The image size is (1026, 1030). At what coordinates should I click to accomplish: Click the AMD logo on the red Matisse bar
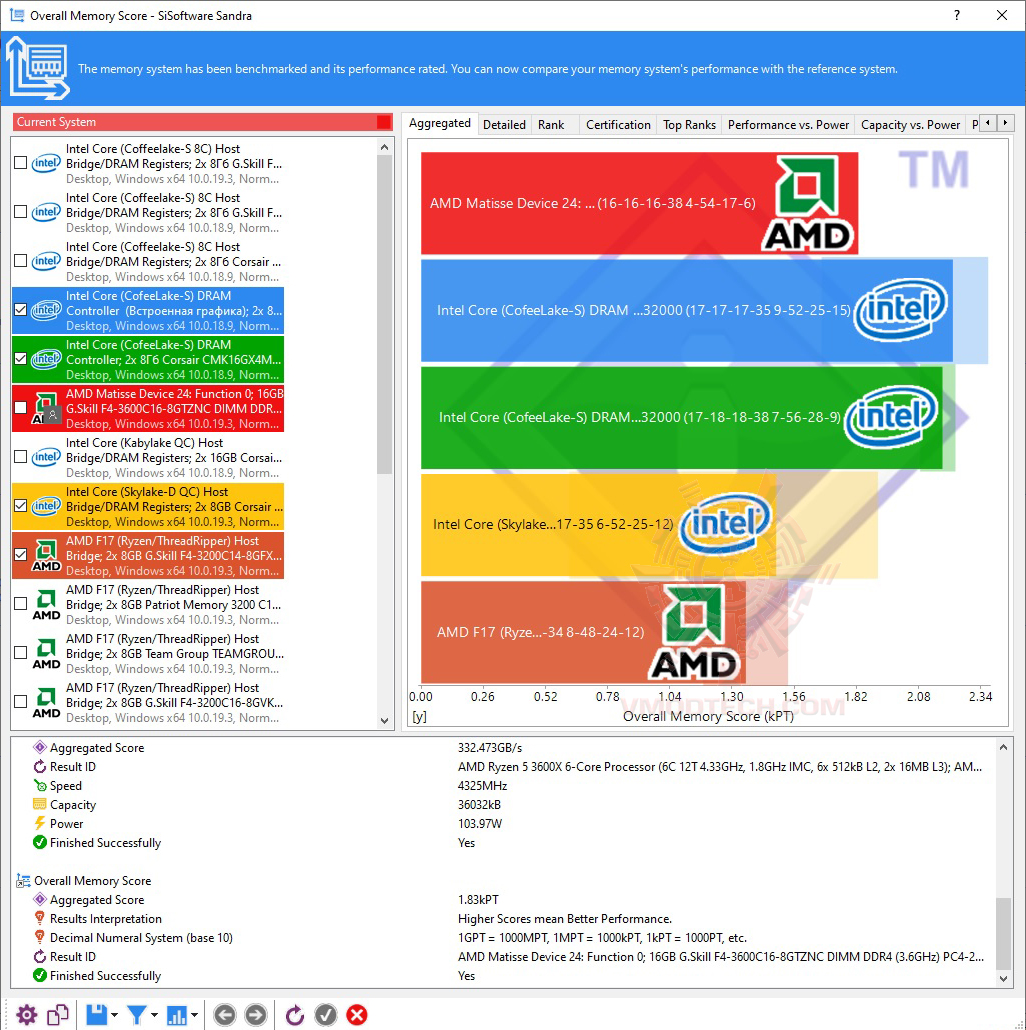click(x=808, y=203)
